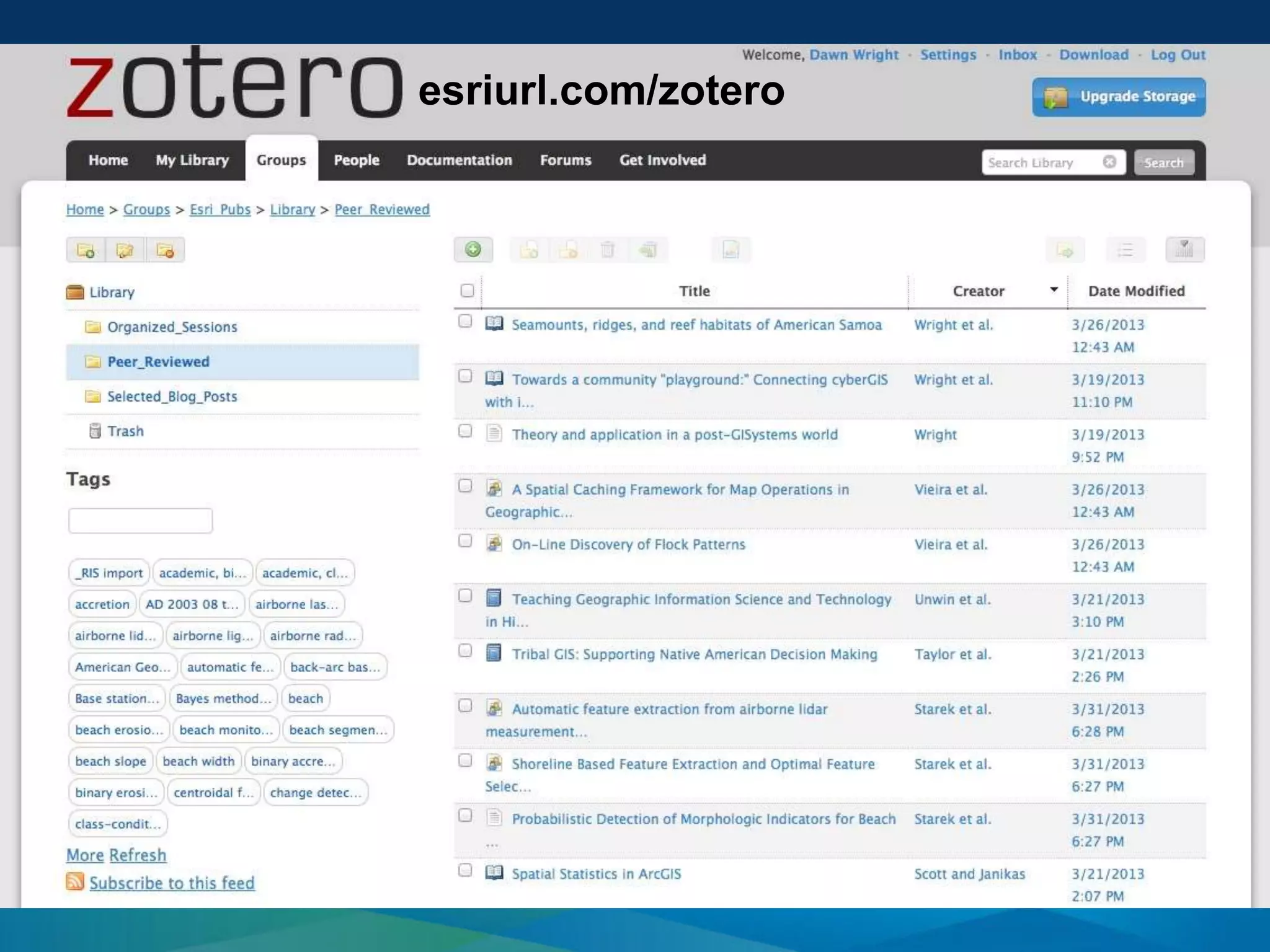Click the Creator column sort arrow
The image size is (1270, 952).
(x=1054, y=289)
